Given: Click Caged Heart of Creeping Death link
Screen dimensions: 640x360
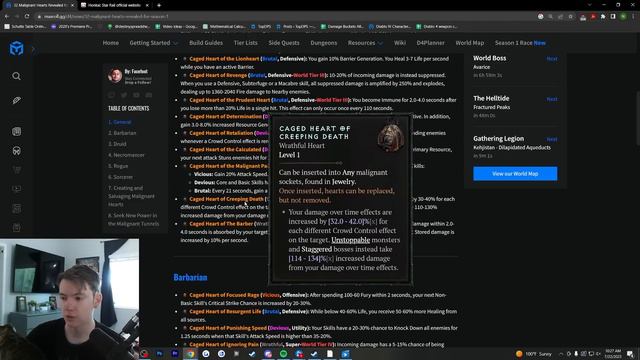Looking at the screenshot, I should (x=226, y=199).
